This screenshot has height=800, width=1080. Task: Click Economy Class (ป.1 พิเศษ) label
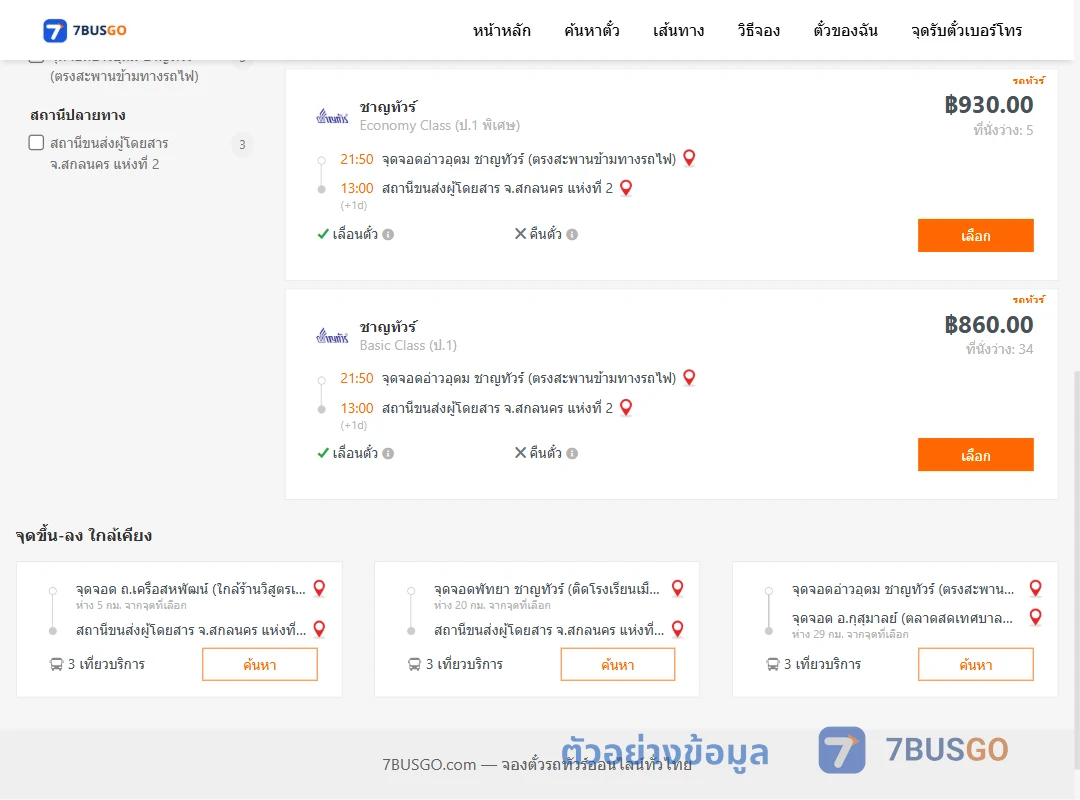[439, 125]
